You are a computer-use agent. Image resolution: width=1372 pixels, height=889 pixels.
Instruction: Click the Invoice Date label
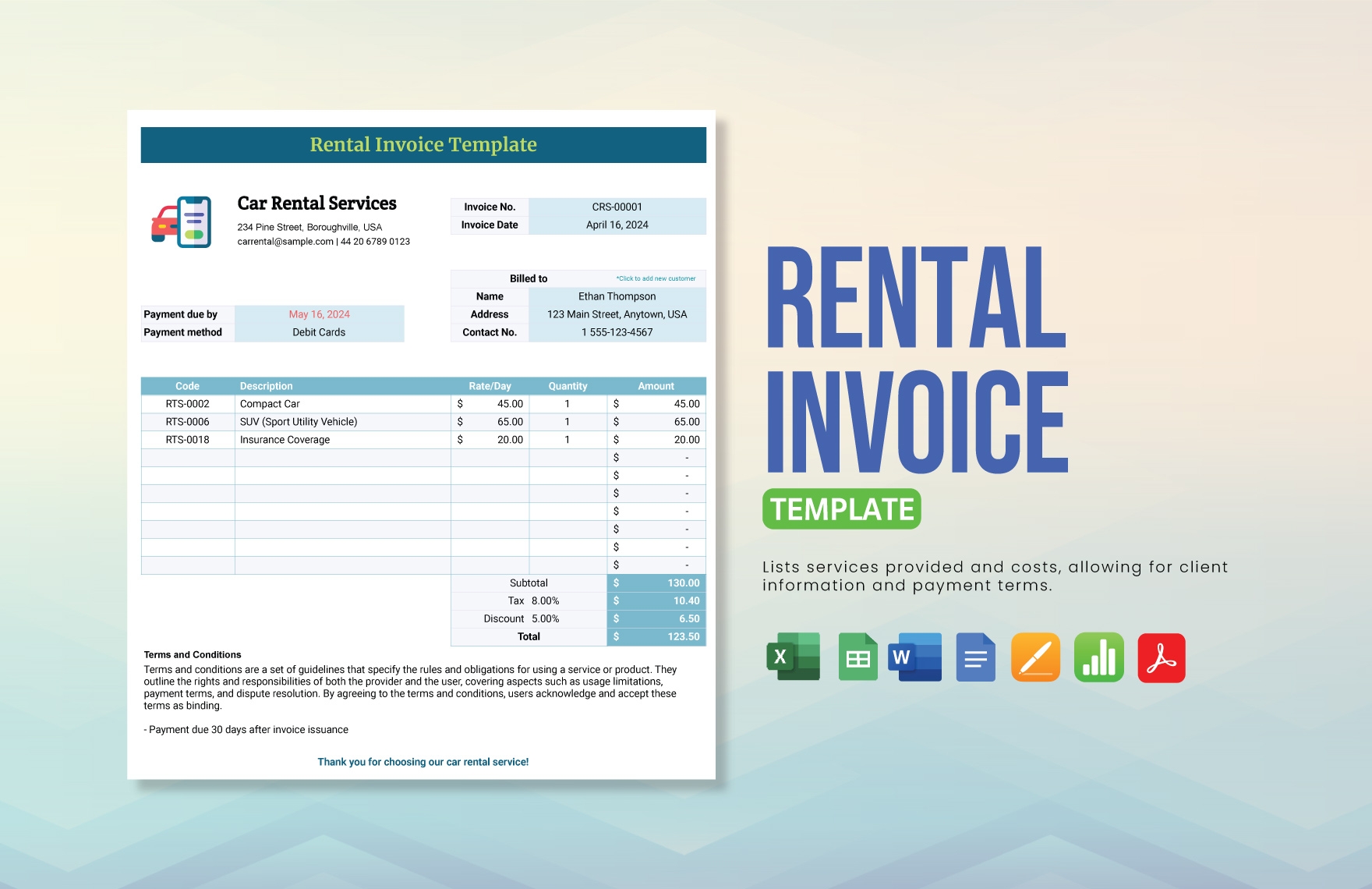pos(490,225)
